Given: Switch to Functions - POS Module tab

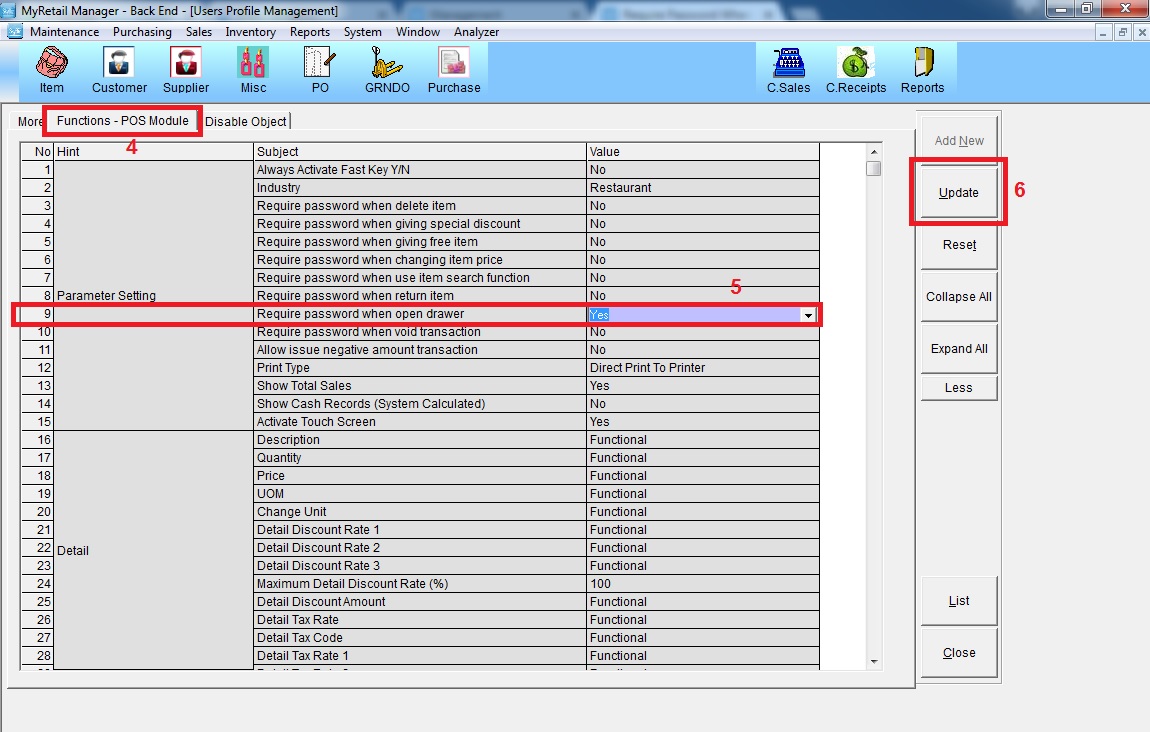Looking at the screenshot, I should click(123, 121).
